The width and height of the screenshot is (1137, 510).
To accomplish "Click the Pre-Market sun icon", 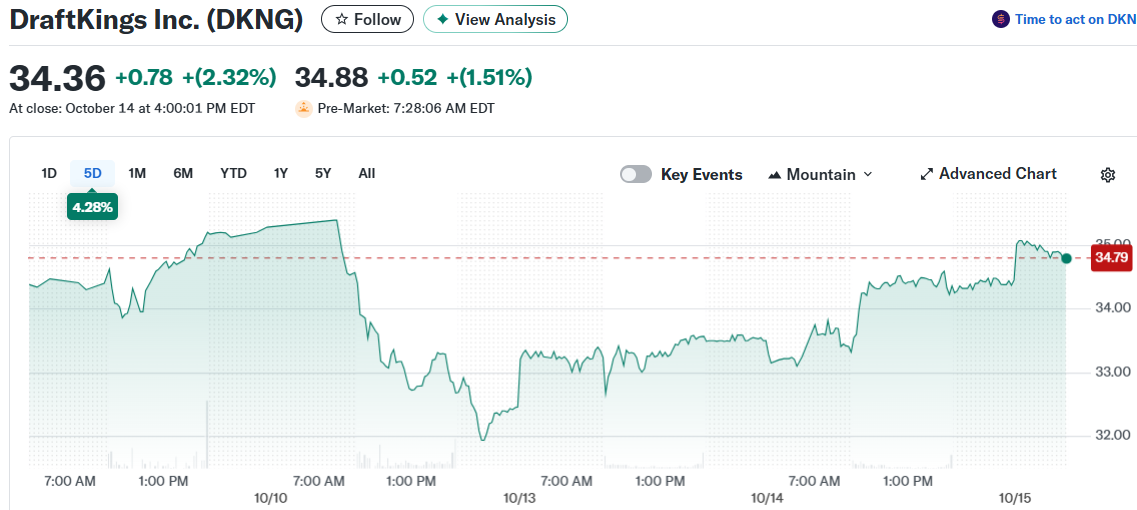I will pyautogui.click(x=304, y=108).
